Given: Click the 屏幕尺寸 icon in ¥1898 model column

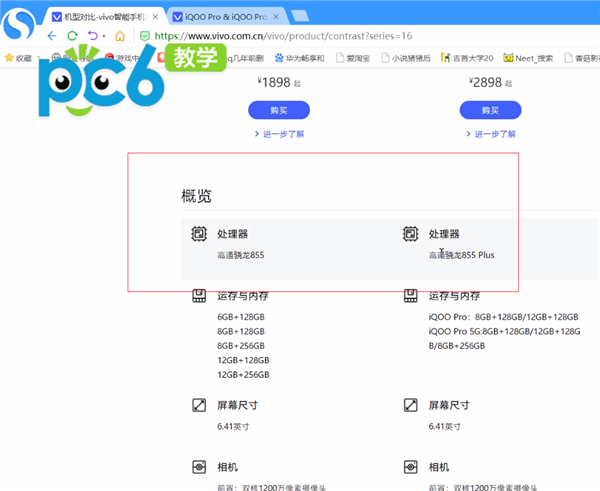Looking at the screenshot, I should click(199, 405).
